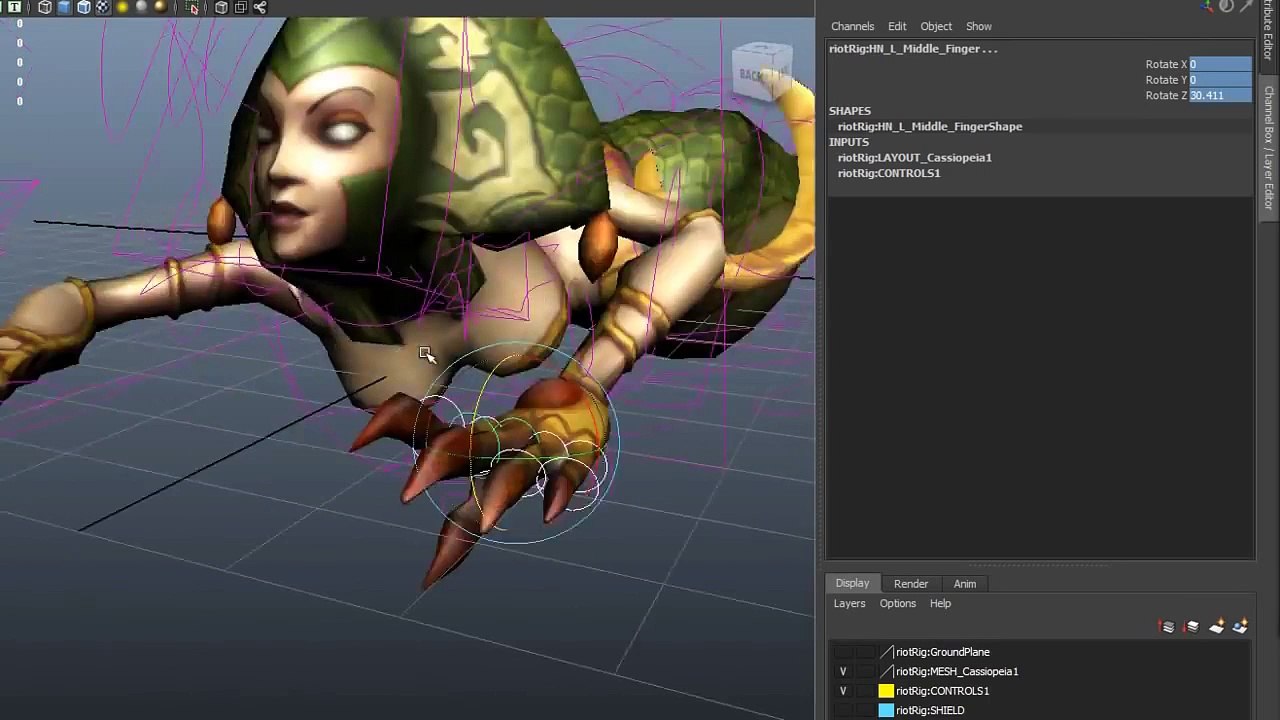1280x720 pixels.
Task: Select the riotRig:LAYOUT_Cassiopeia1 input
Action: pos(915,157)
